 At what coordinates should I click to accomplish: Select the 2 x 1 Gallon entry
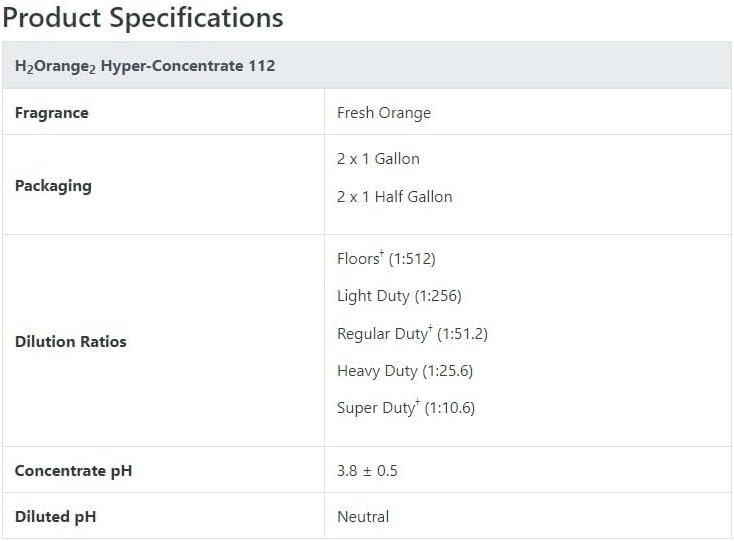pos(378,159)
